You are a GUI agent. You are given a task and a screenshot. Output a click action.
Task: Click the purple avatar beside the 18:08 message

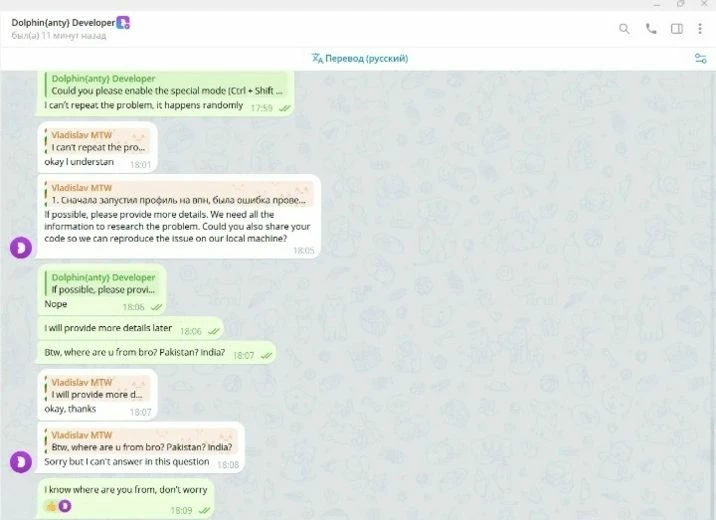(x=21, y=462)
